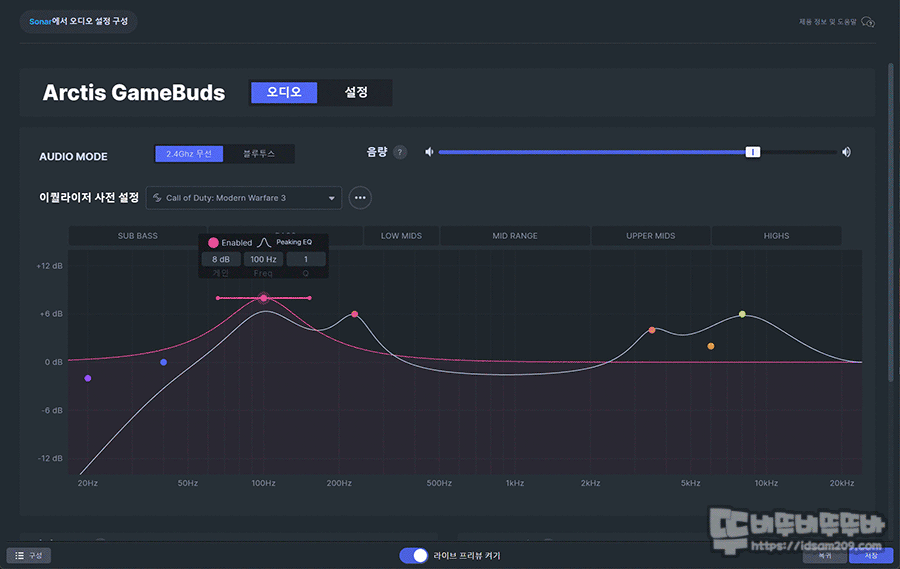Select the yellow-orange EQ point near 6kHz
Screen dimensions: 900x569
pyautogui.click(x=711, y=346)
